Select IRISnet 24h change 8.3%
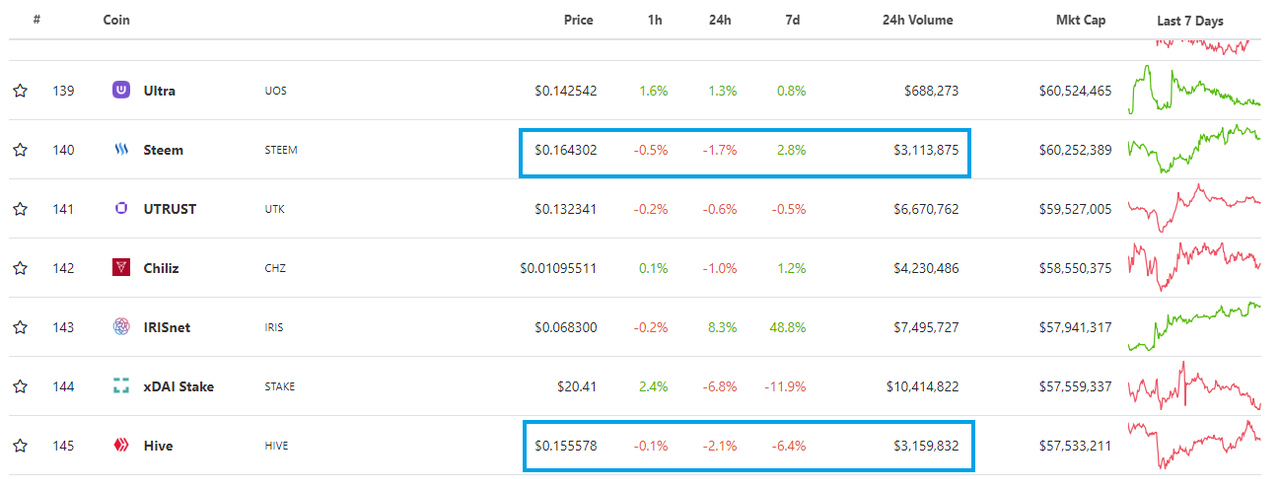Image resolution: width=1280 pixels, height=479 pixels. click(723, 327)
